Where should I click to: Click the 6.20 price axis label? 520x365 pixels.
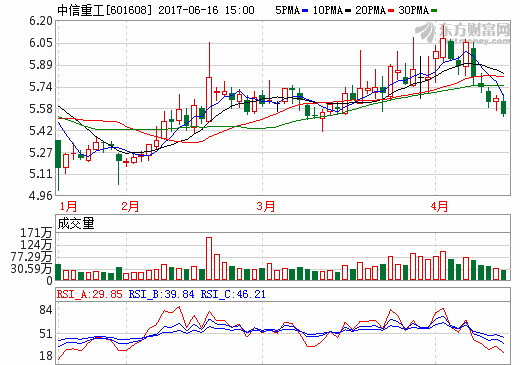click(41, 21)
